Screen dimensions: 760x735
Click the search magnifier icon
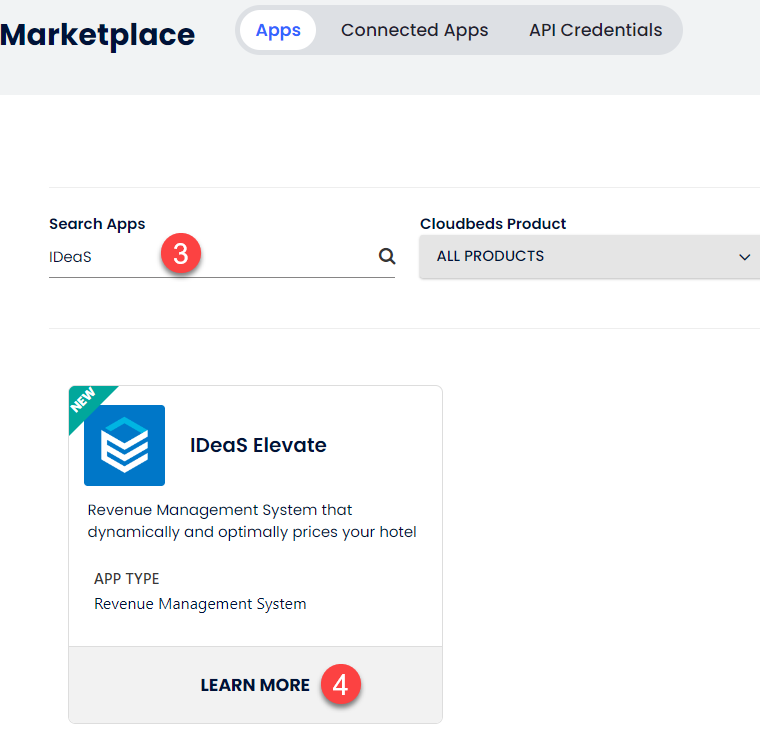click(386, 256)
